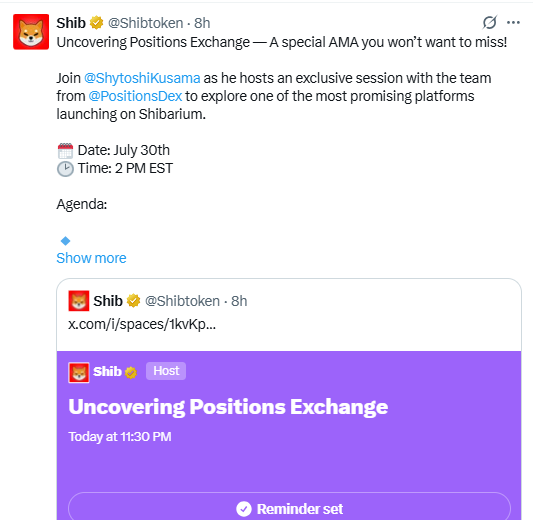The image size is (533, 520).
Task: Open the @ShytoshiKusama mention
Action: [x=142, y=78]
